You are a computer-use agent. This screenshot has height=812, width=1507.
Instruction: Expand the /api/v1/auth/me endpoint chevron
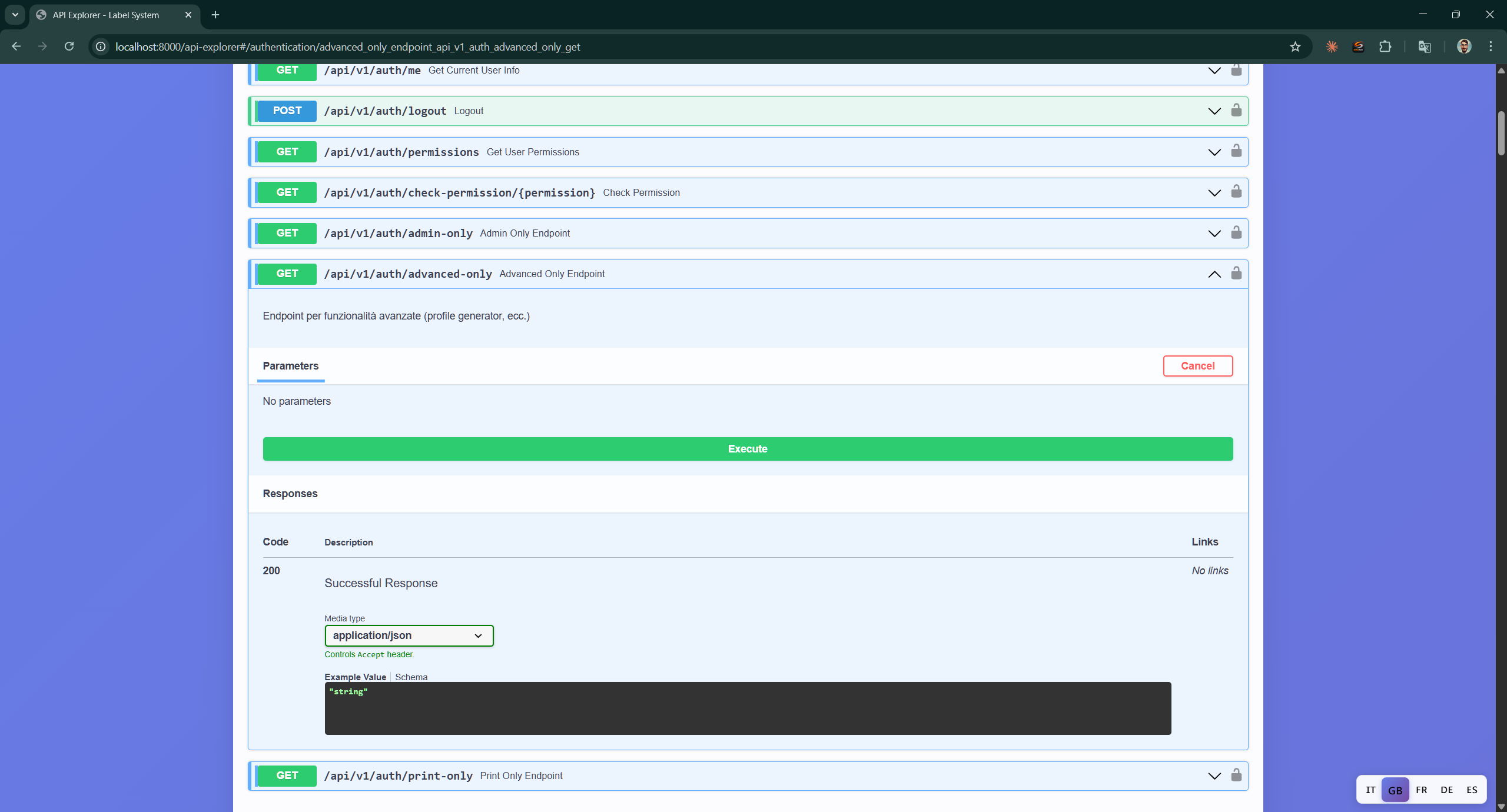1214,71
